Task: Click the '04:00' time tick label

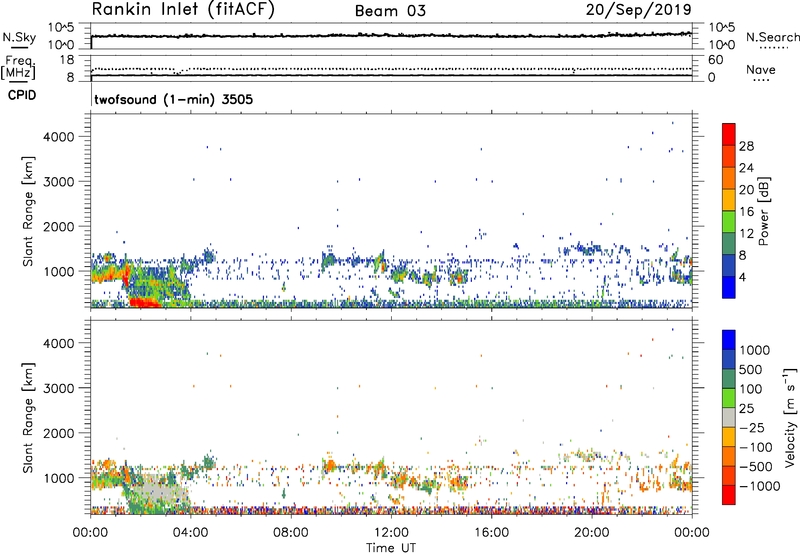Action: 190,533
